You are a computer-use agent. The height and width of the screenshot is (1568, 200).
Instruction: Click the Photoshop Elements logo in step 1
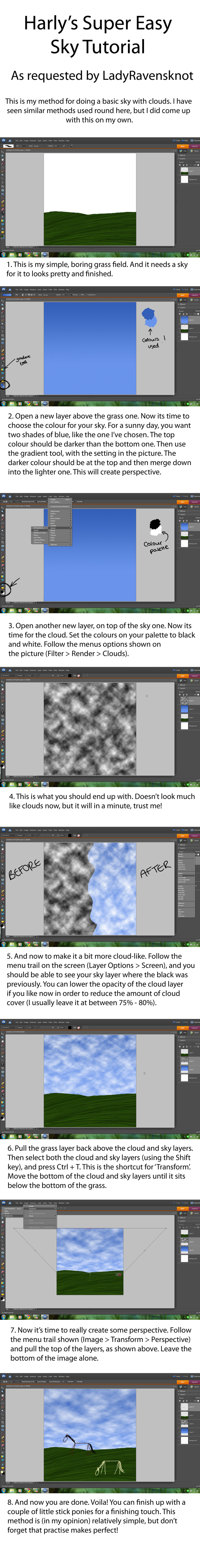(x=3, y=141)
